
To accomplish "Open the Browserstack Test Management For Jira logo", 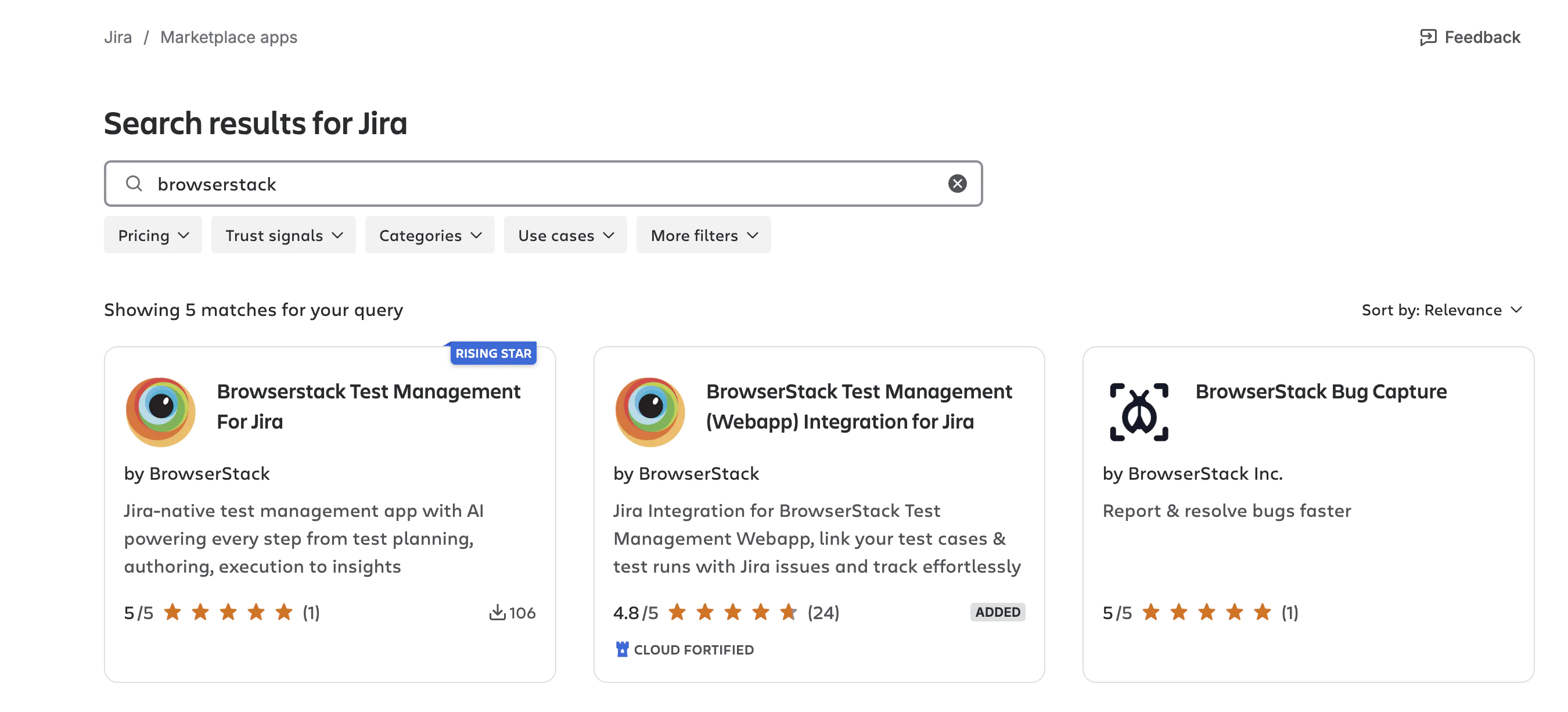I will (x=161, y=412).
